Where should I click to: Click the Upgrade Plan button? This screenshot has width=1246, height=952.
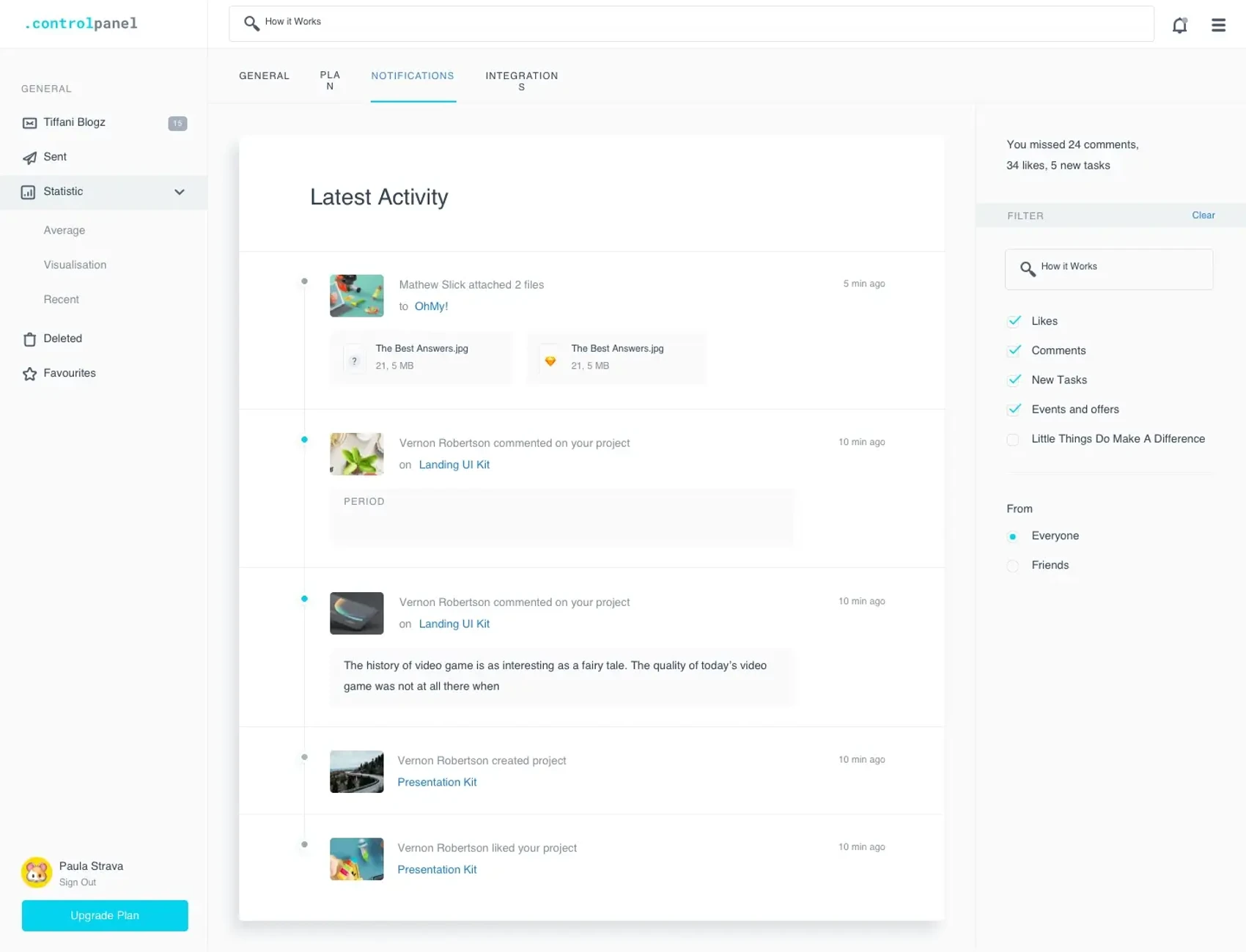click(x=105, y=915)
